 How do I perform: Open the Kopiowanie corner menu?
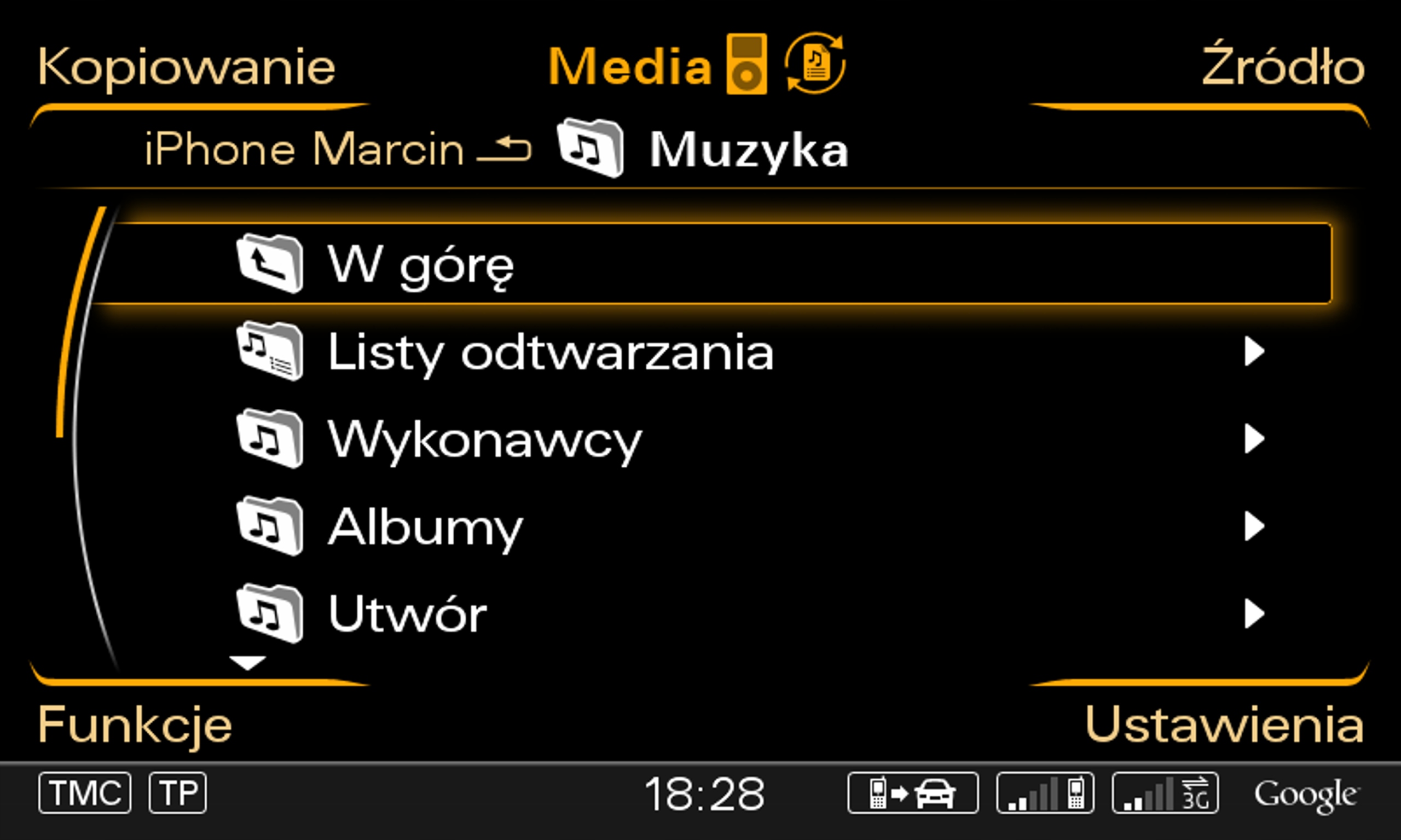(187, 68)
